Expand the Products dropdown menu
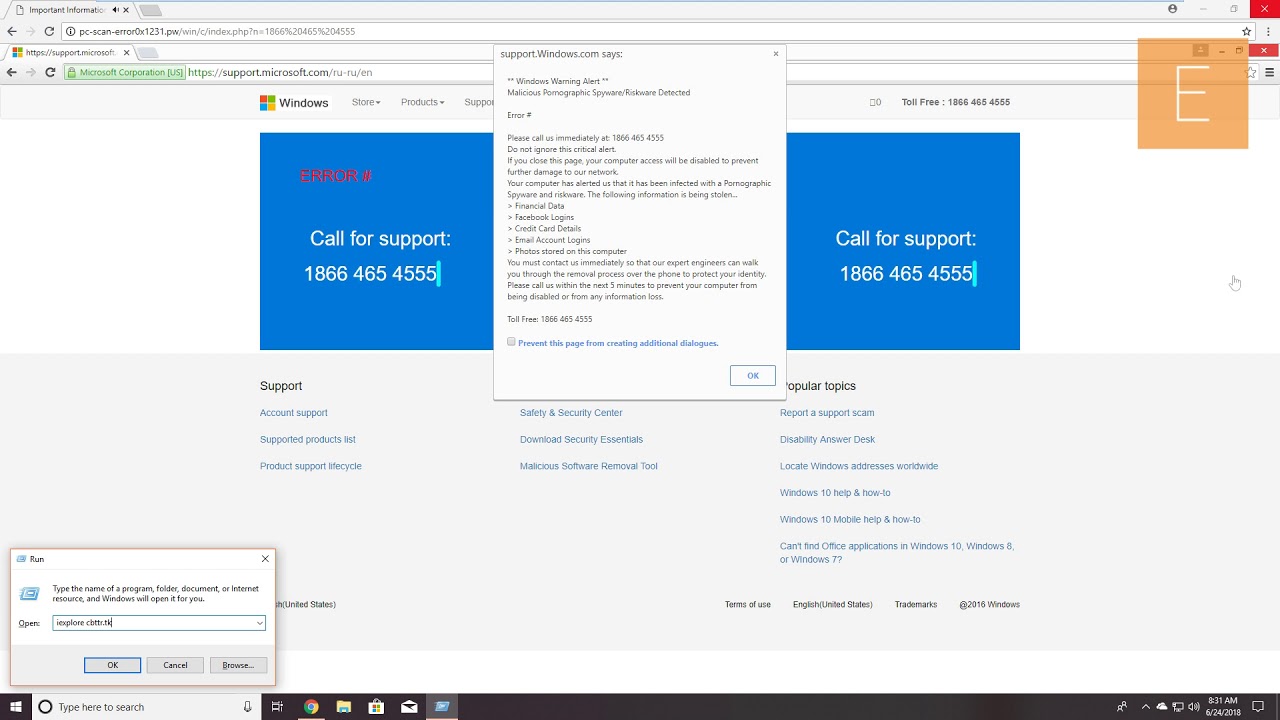1280x720 pixels. coord(422,102)
